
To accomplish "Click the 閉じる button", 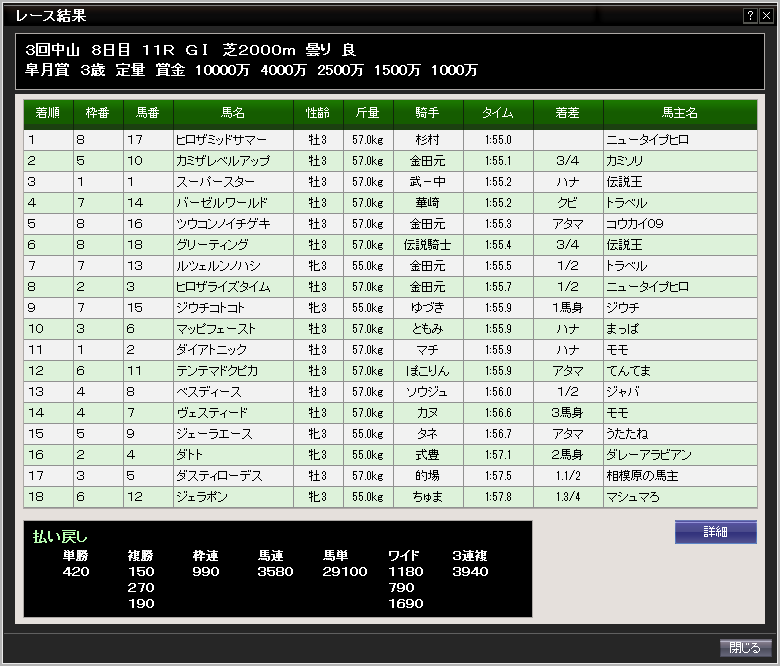I will [x=745, y=648].
